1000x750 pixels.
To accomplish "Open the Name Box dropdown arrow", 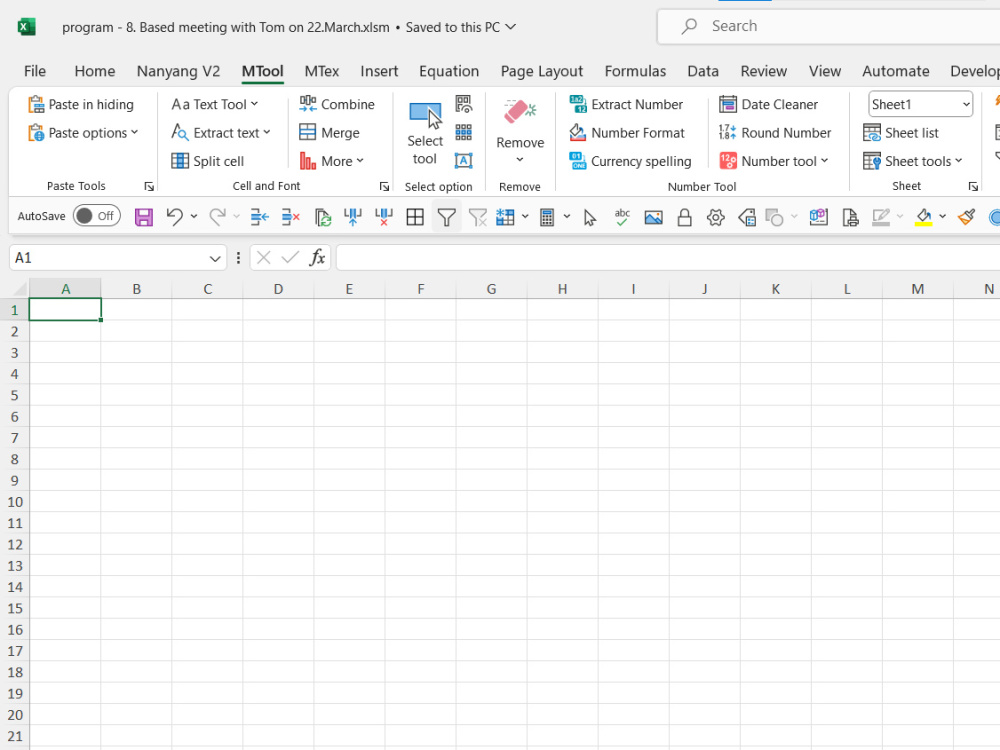I will point(215,258).
